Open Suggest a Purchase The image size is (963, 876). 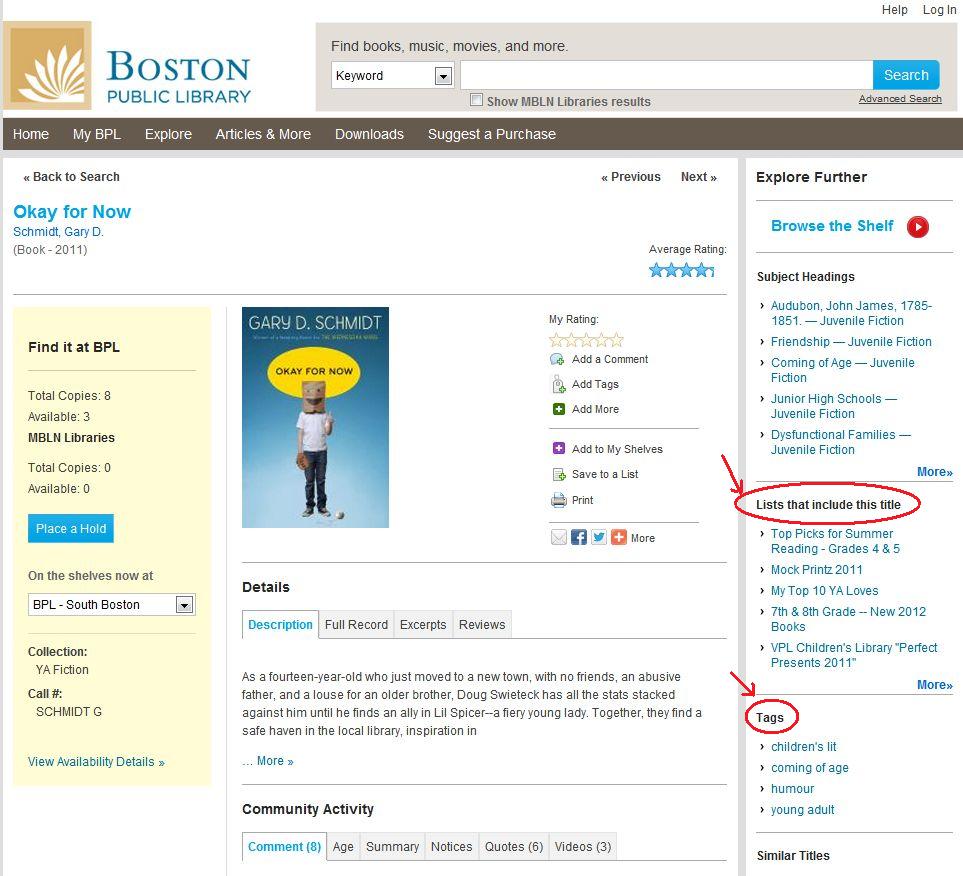491,134
